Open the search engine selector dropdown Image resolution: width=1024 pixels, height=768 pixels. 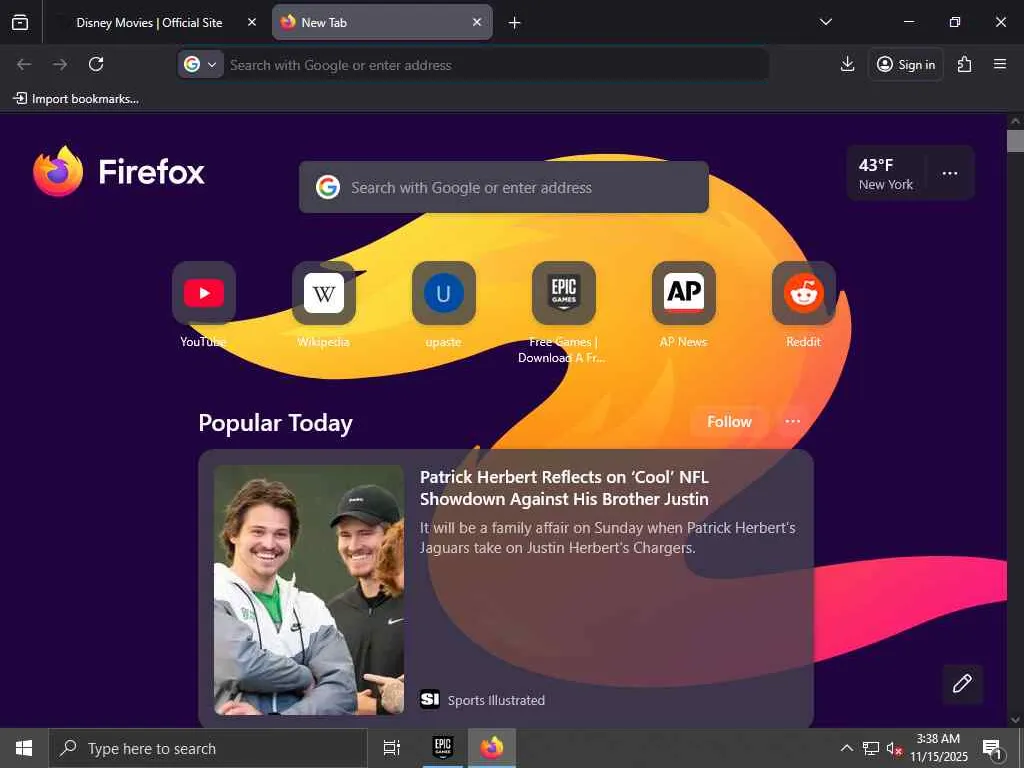point(200,64)
